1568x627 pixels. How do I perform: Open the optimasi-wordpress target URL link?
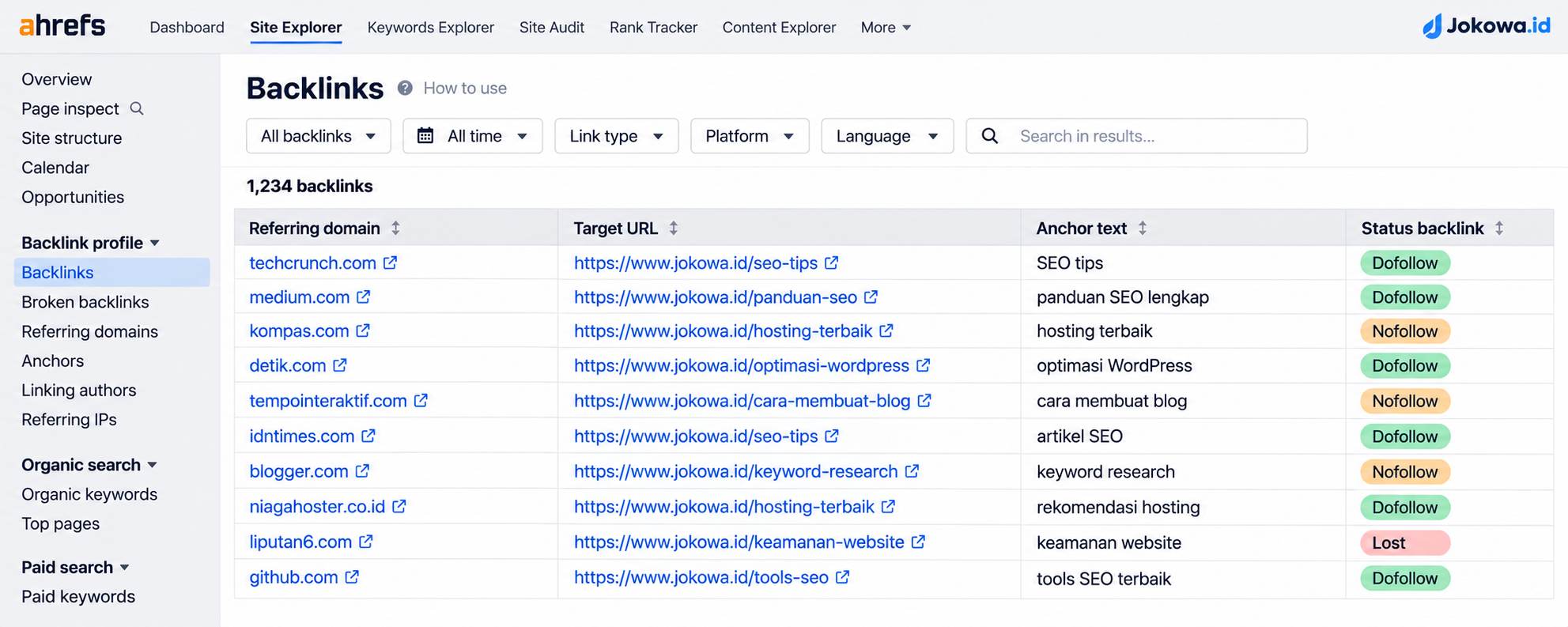tap(742, 365)
